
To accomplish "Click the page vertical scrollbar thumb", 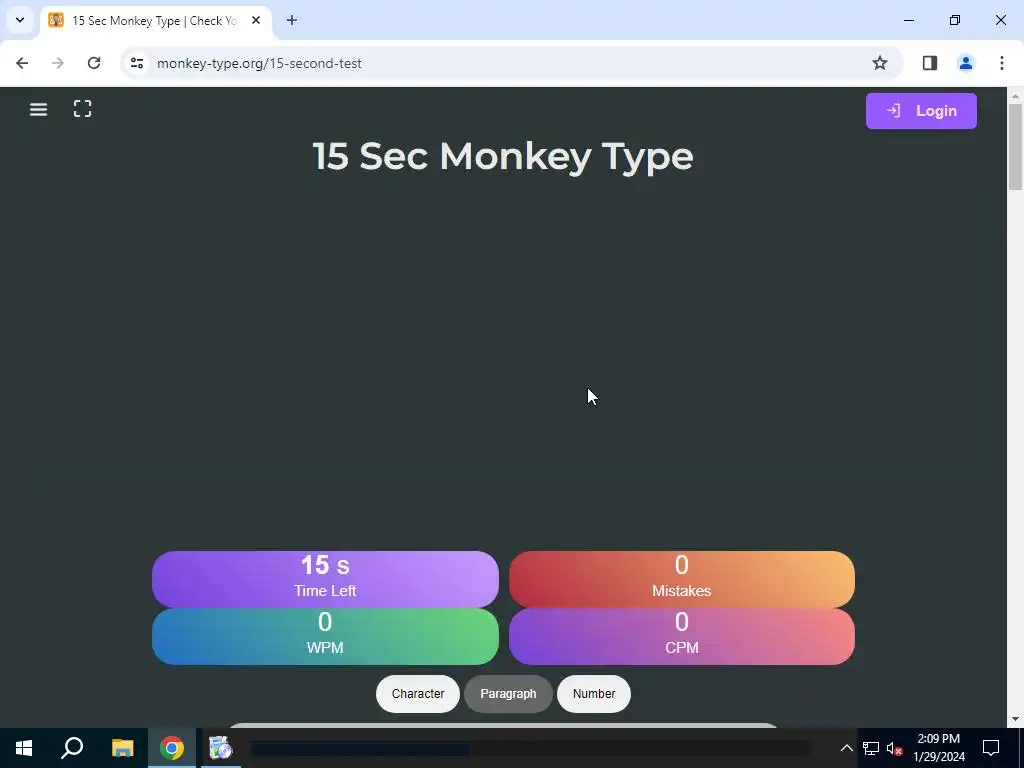I will pyautogui.click(x=1016, y=146).
